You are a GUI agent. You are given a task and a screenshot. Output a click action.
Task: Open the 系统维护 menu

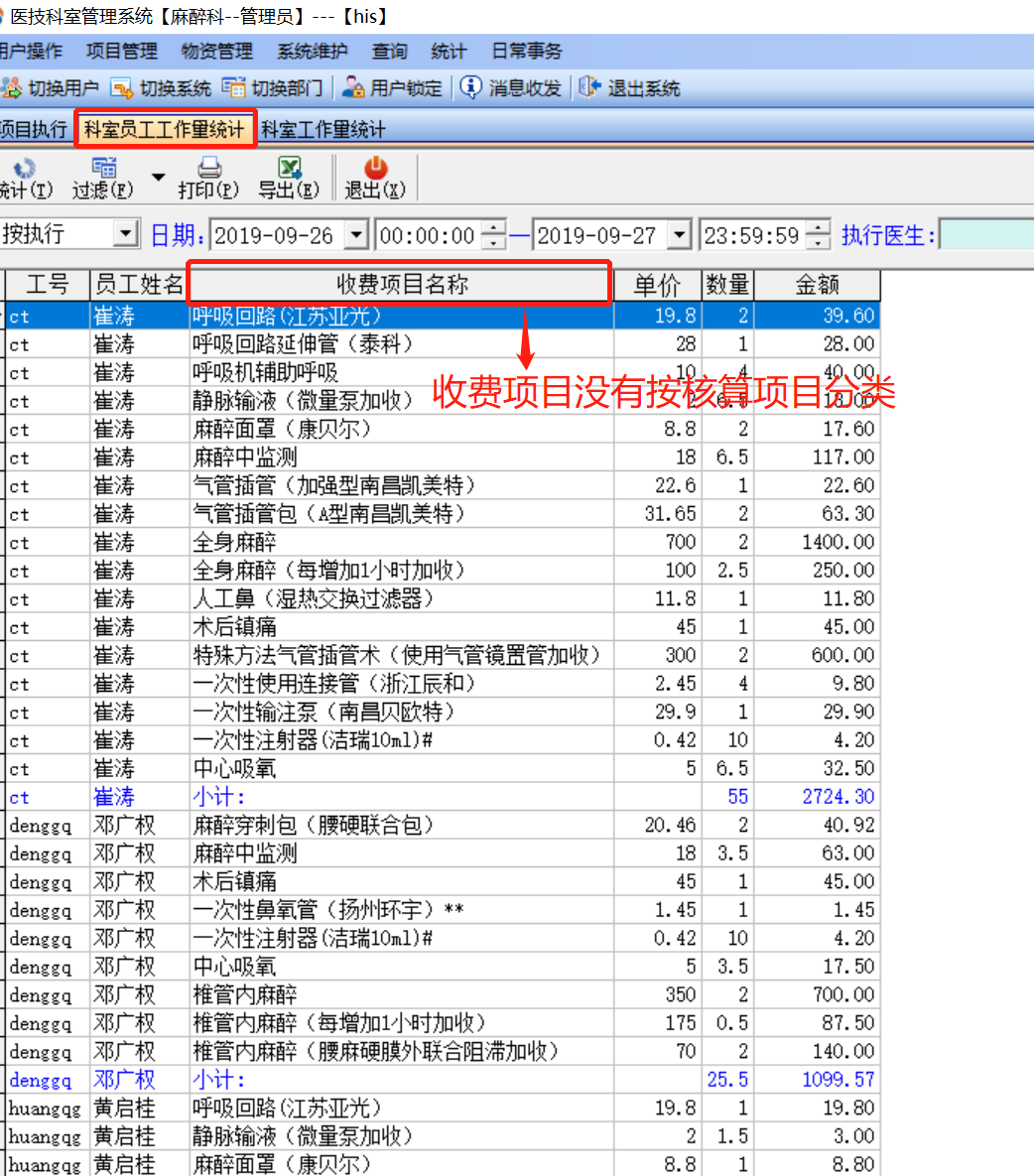[x=312, y=51]
